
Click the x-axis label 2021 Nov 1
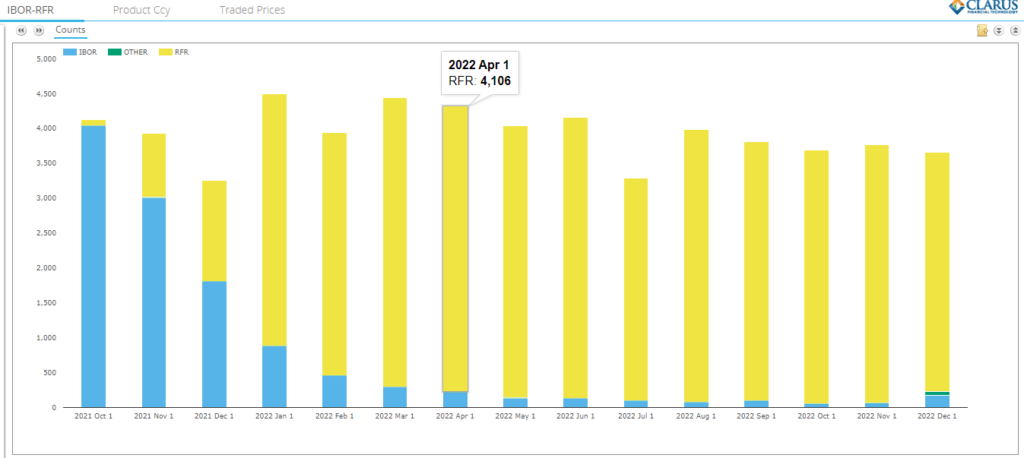click(x=153, y=416)
